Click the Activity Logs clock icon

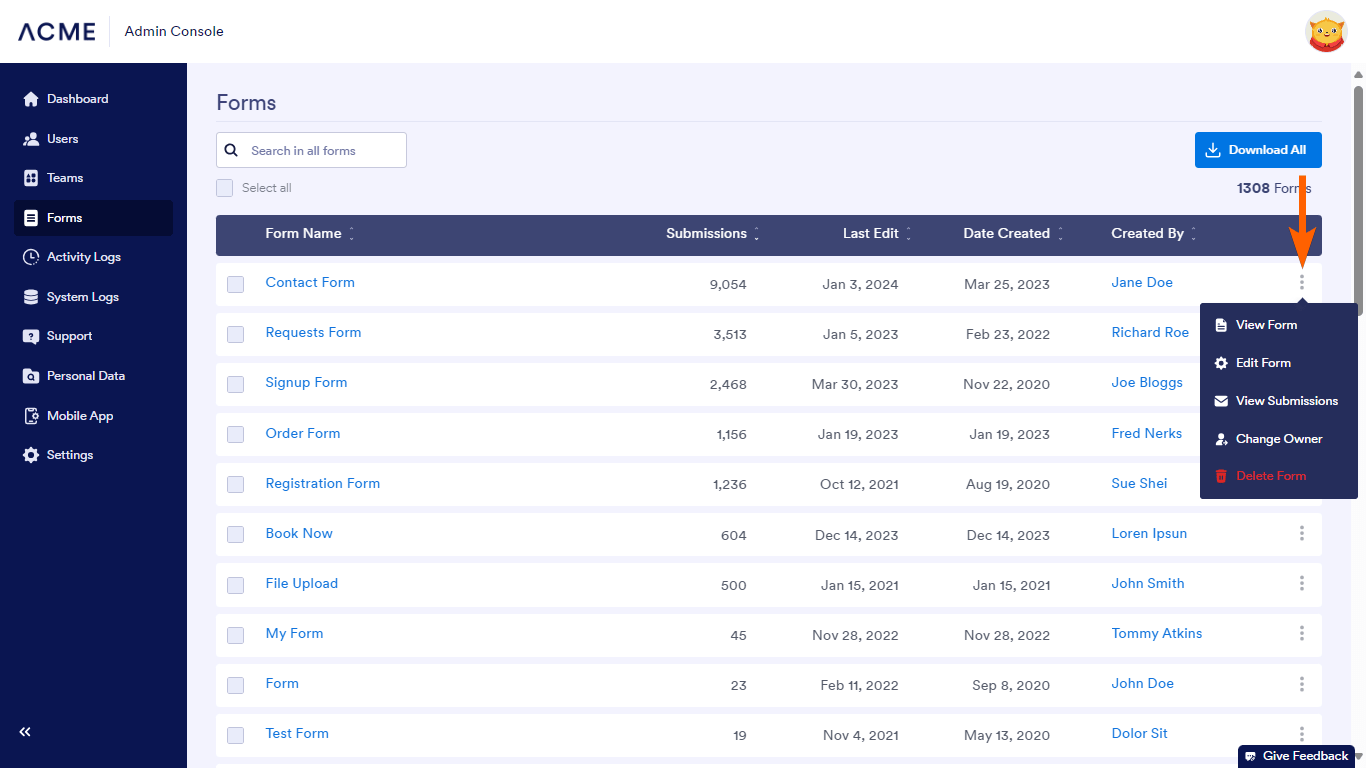[x=31, y=257]
